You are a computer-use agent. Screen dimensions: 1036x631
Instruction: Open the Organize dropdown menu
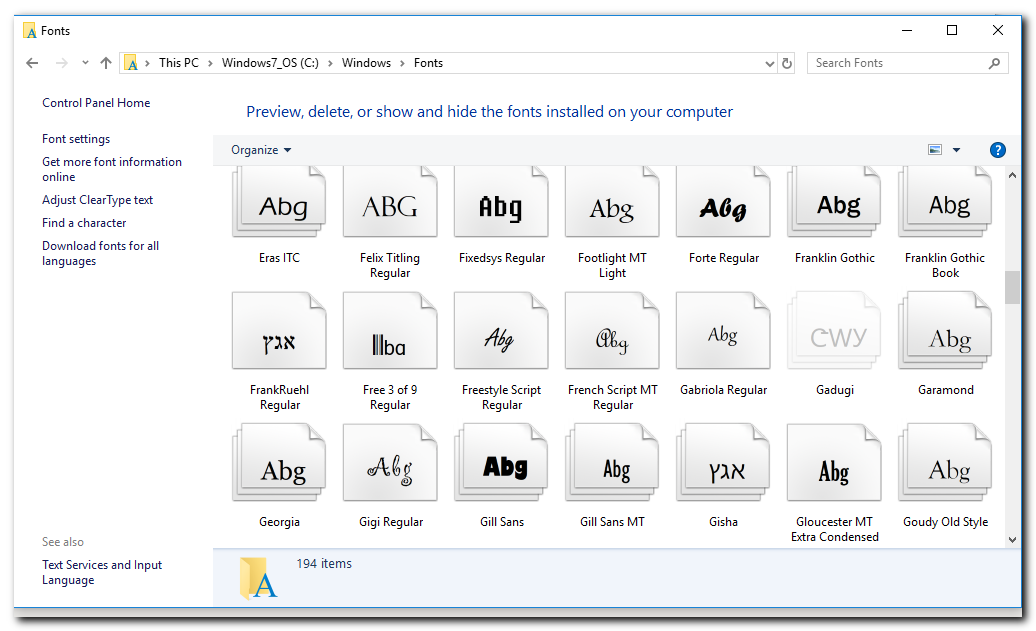(x=261, y=150)
